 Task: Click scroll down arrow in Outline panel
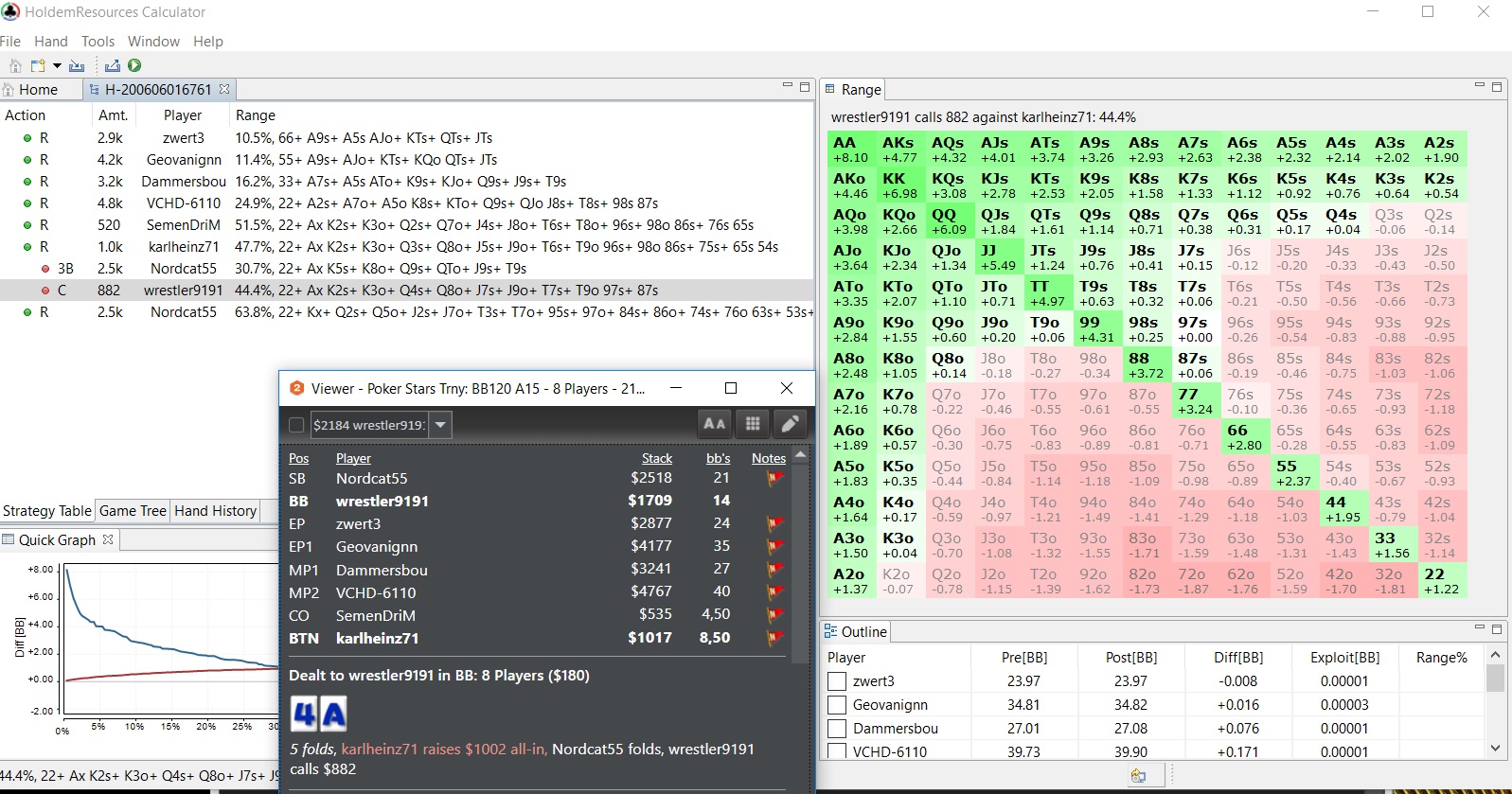(1495, 749)
